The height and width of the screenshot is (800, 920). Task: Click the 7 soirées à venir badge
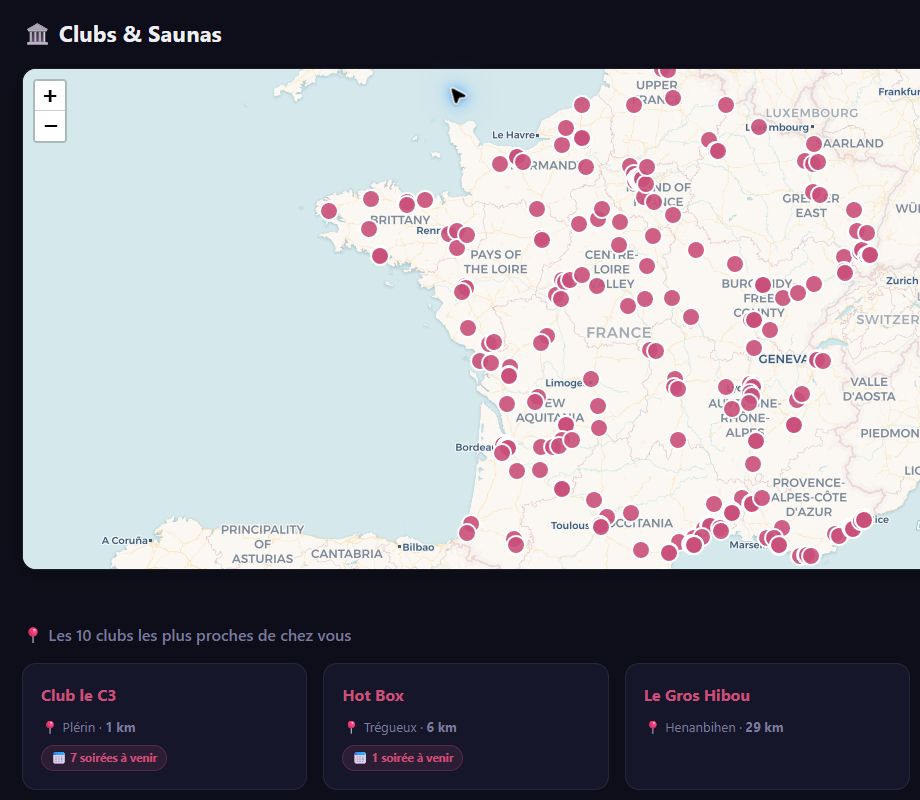pos(104,758)
